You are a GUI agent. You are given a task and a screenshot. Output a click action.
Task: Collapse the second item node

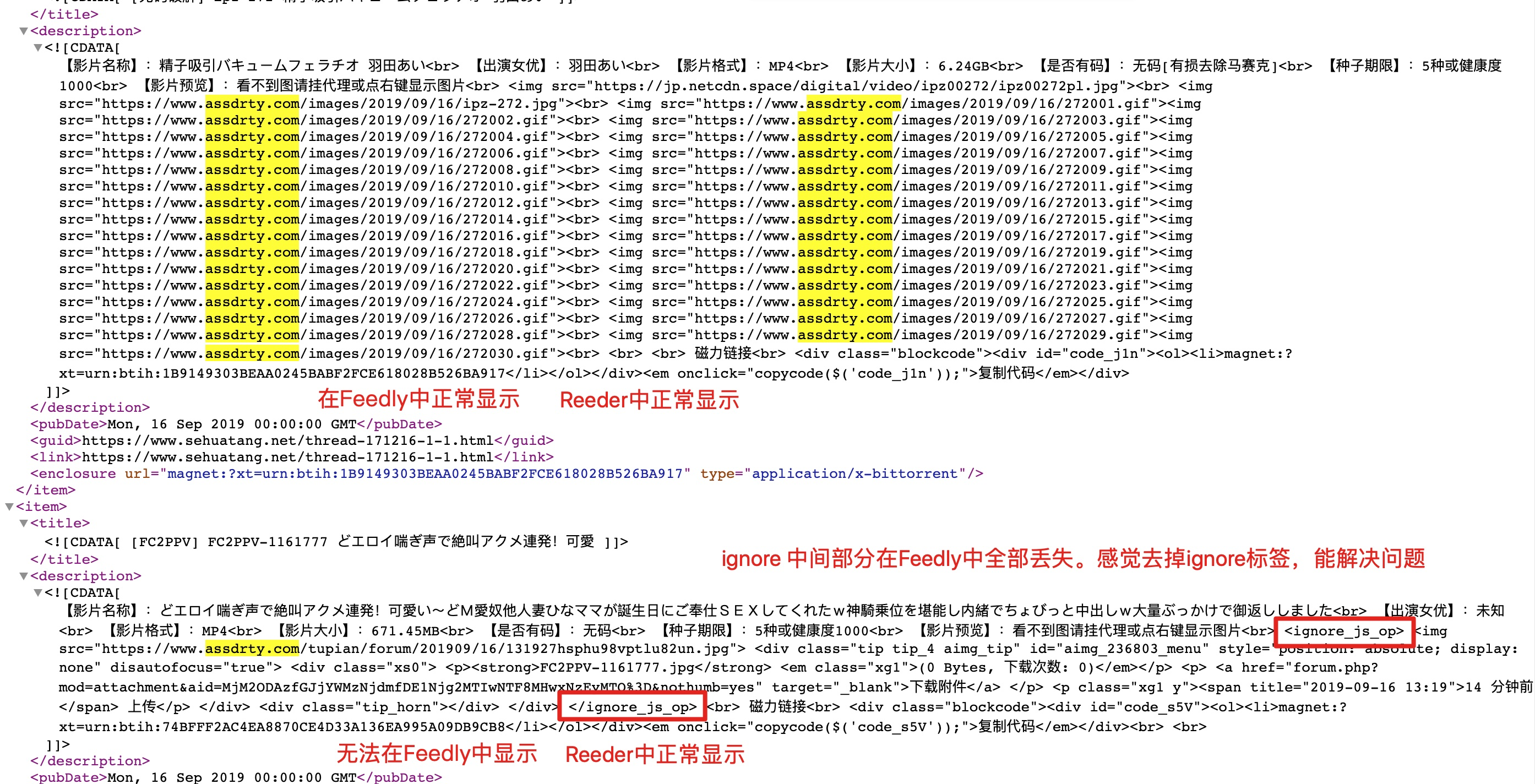click(x=9, y=507)
